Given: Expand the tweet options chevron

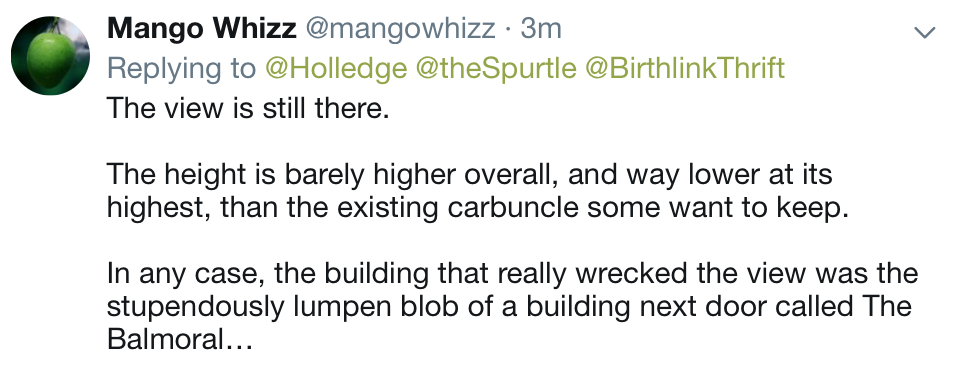Looking at the screenshot, I should click(924, 32).
